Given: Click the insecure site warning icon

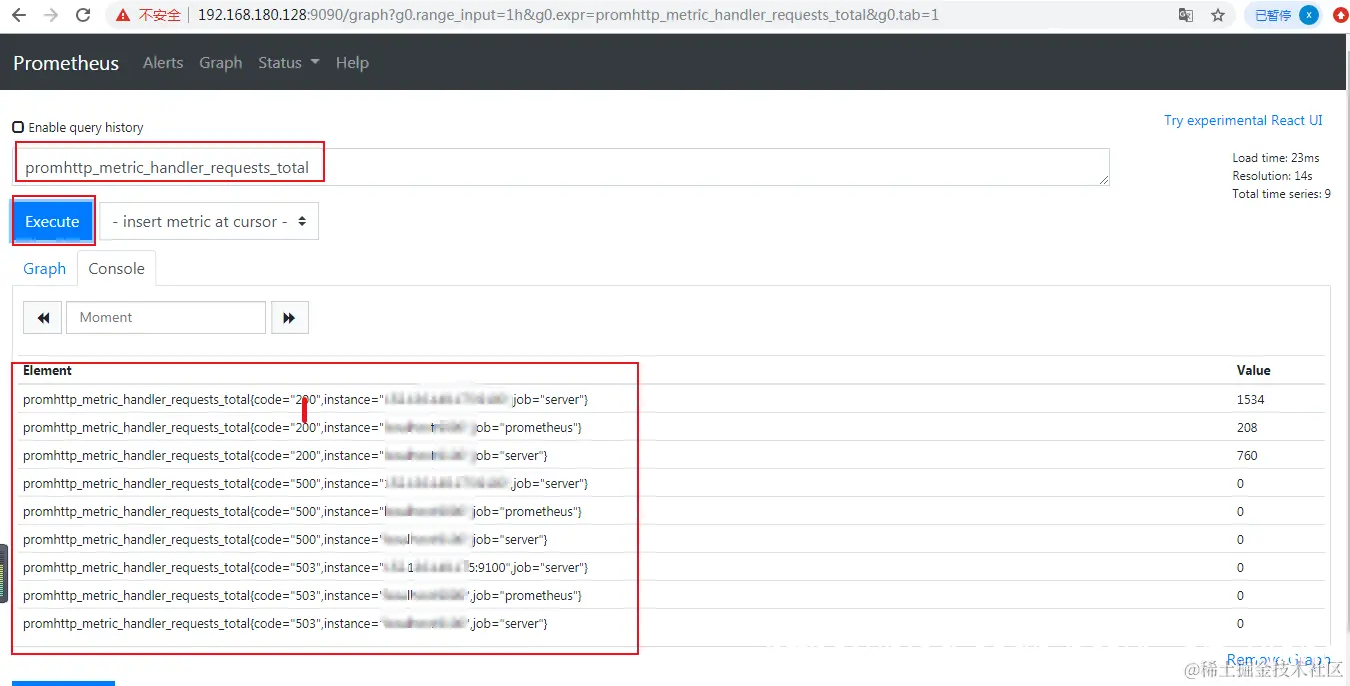Looking at the screenshot, I should tap(124, 15).
